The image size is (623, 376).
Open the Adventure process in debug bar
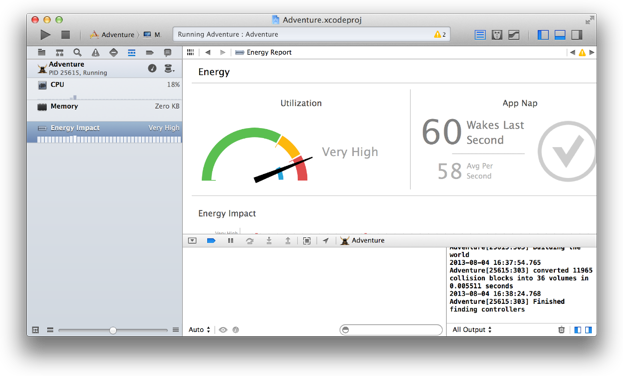click(x=362, y=240)
